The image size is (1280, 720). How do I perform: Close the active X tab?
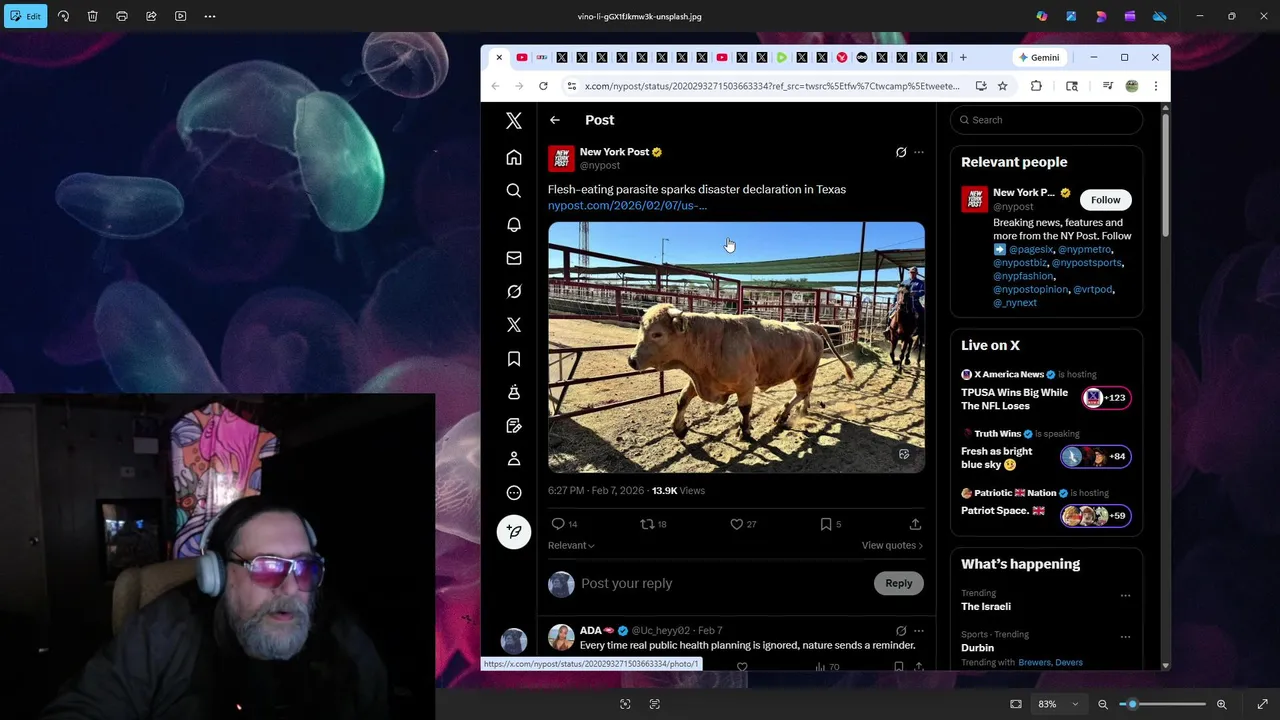click(499, 57)
